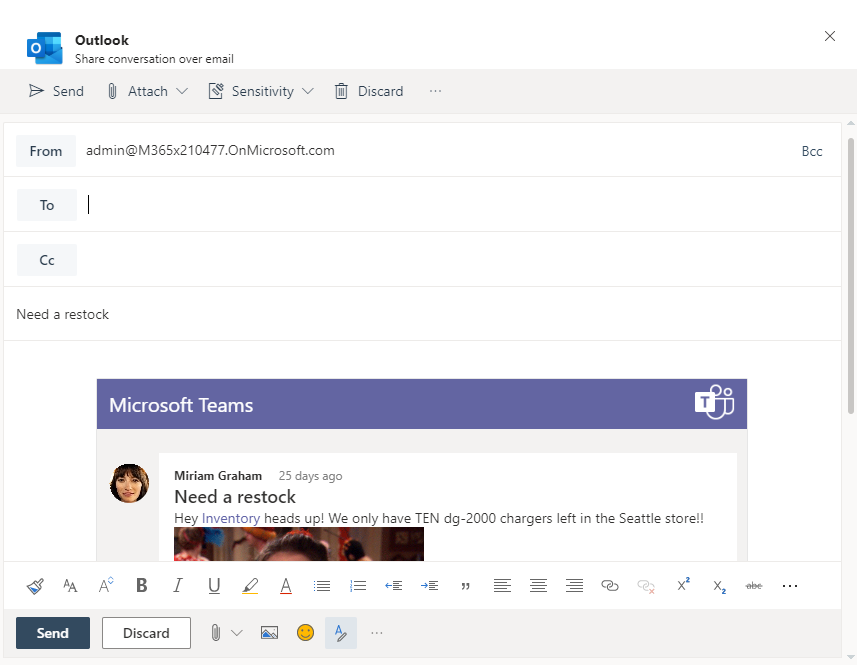This screenshot has height=666, width=857.
Task: Toggle strikethrough formatting
Action: (754, 586)
